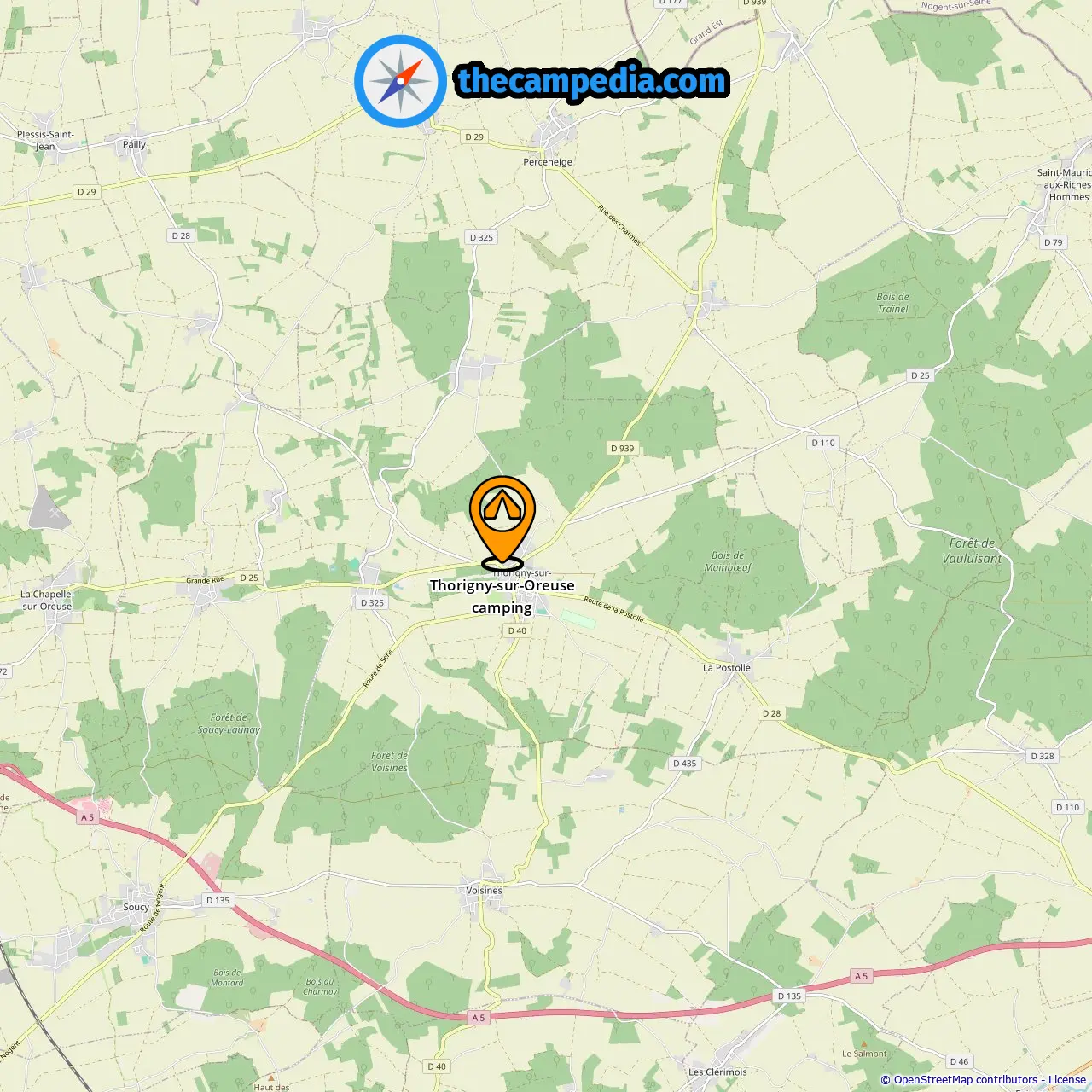Click the blue compass logo icon

[401, 81]
